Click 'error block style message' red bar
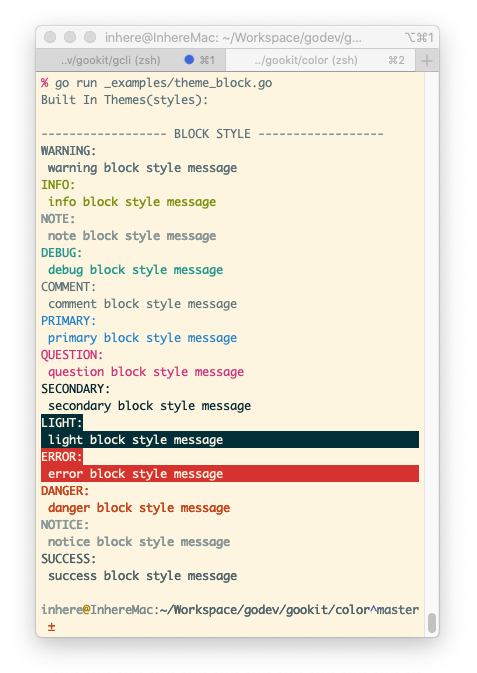The height and width of the screenshot is (673, 477). (230, 473)
